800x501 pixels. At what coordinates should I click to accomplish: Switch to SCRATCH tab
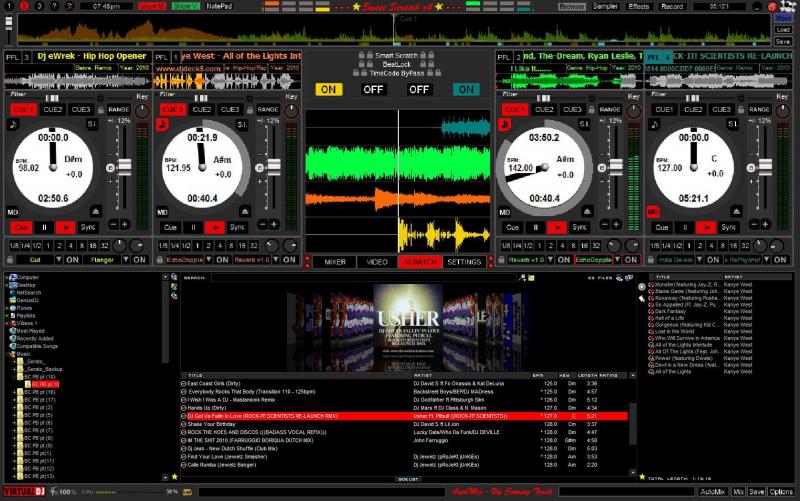(420, 262)
